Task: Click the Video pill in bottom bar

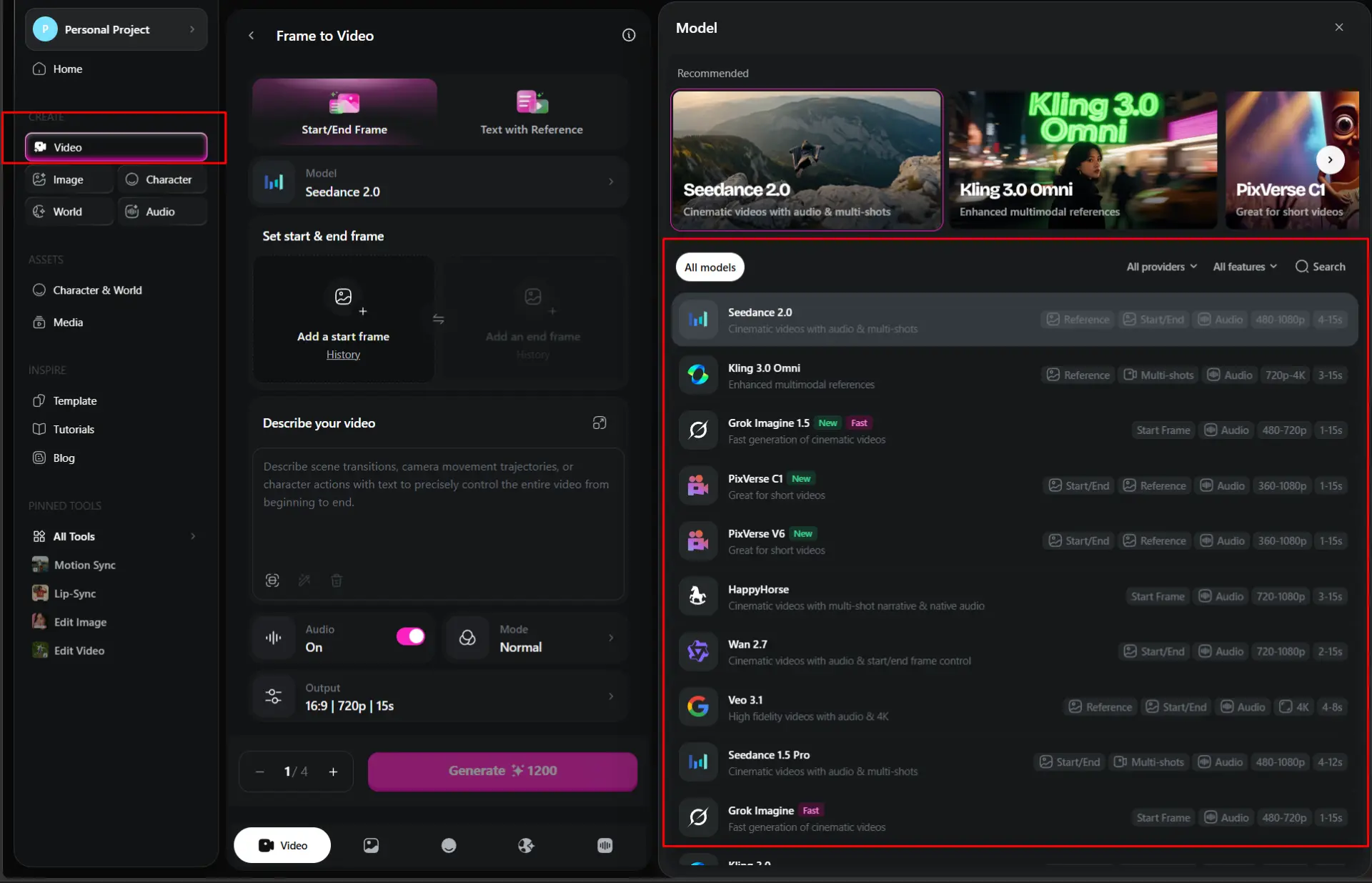Action: point(282,846)
